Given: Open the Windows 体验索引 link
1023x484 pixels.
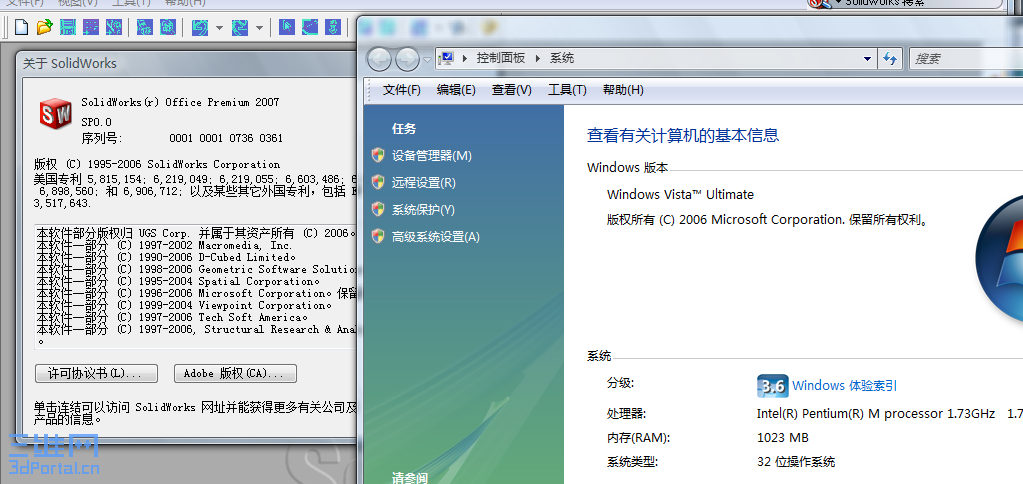Looking at the screenshot, I should 844,386.
